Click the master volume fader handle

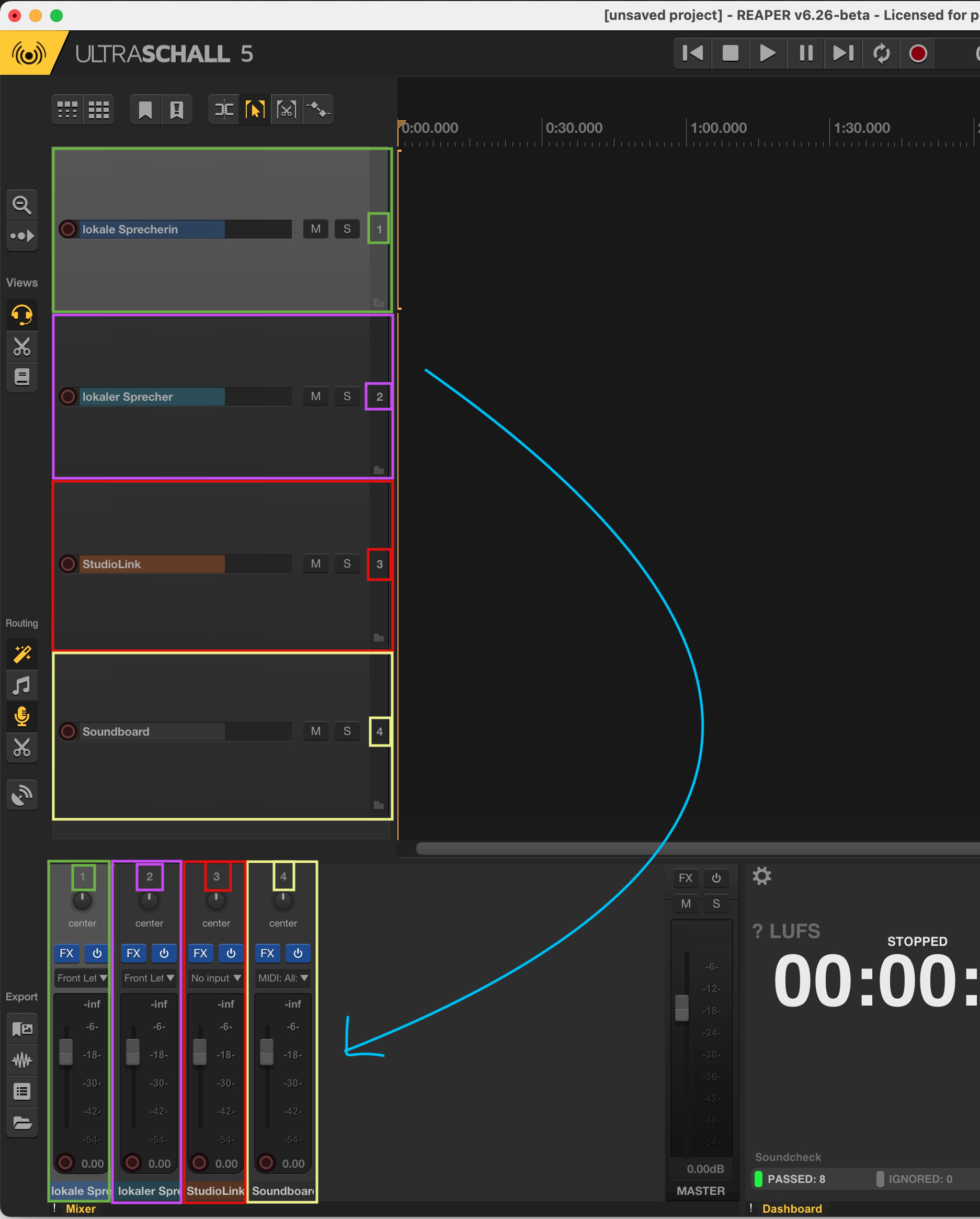tap(682, 1008)
